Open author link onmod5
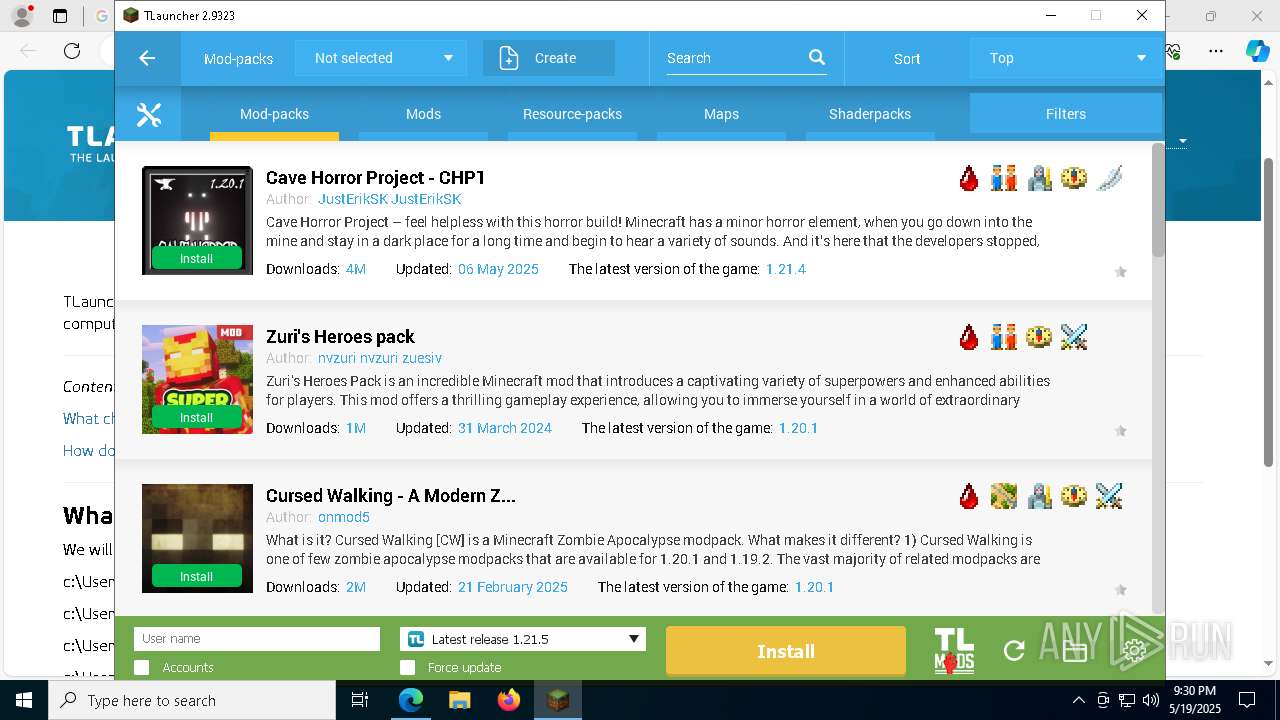Viewport: 1280px width, 720px height. [344, 517]
